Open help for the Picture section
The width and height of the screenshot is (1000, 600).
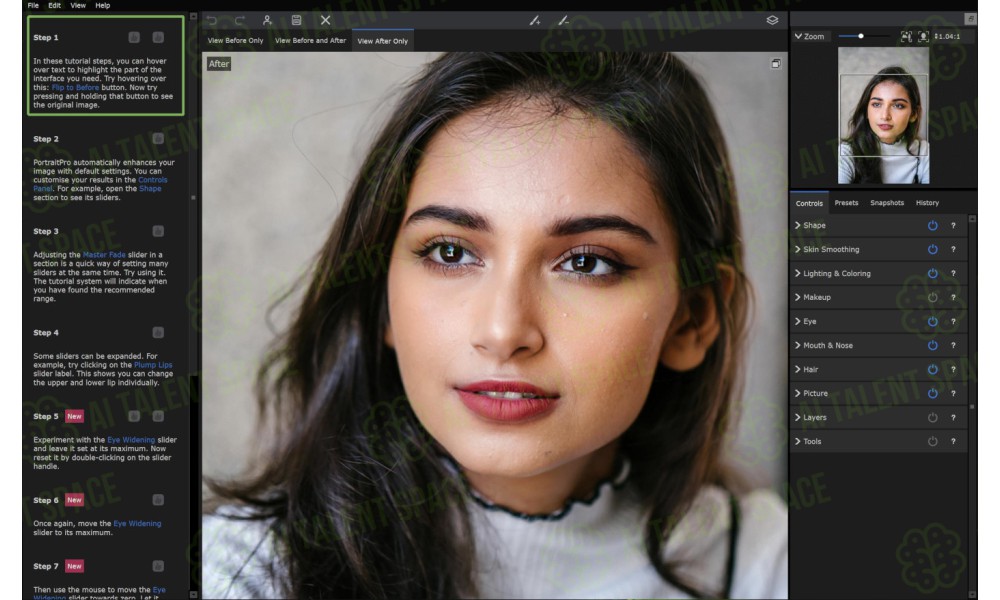point(953,393)
